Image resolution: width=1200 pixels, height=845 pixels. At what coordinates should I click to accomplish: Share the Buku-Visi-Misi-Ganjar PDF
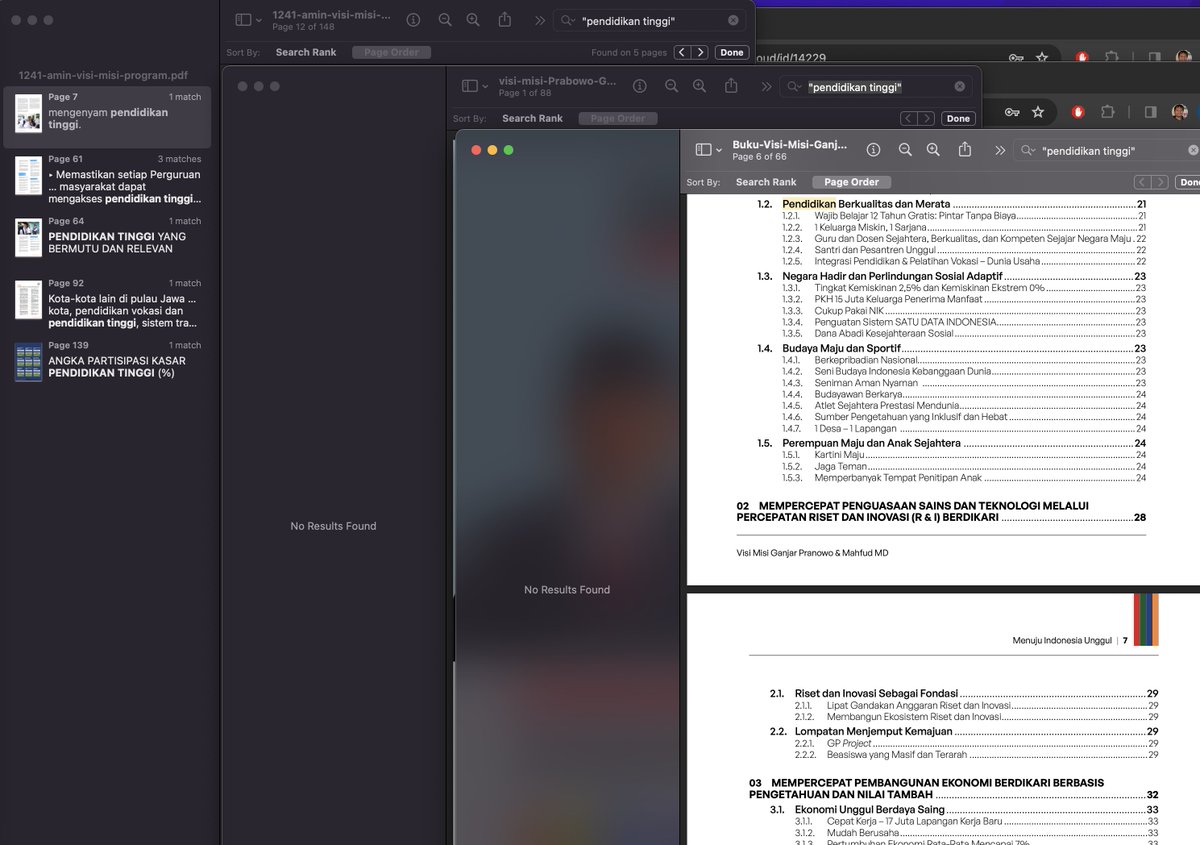point(964,150)
